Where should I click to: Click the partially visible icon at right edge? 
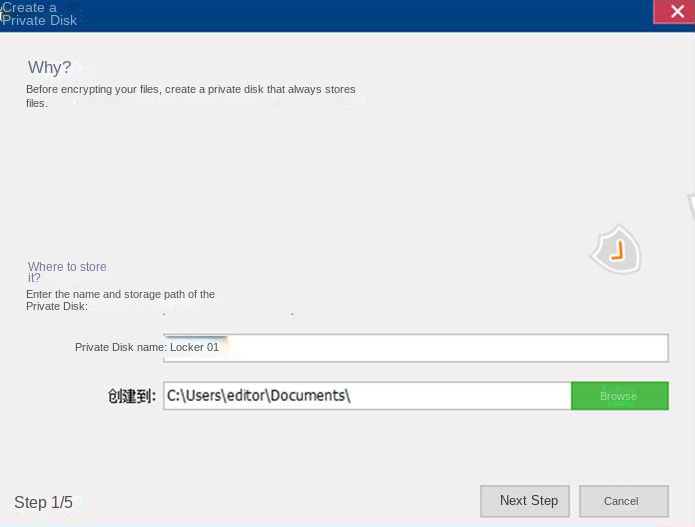tap(690, 206)
